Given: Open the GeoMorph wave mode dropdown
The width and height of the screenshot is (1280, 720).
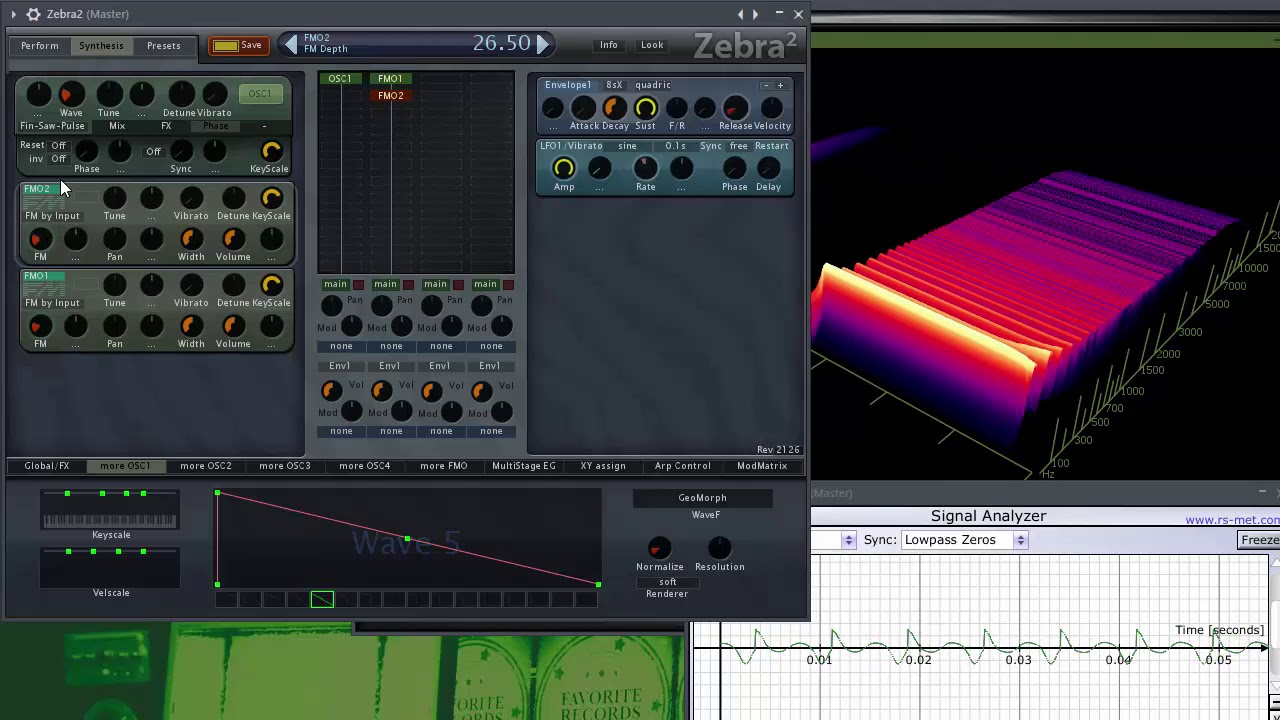Looking at the screenshot, I should tap(703, 498).
